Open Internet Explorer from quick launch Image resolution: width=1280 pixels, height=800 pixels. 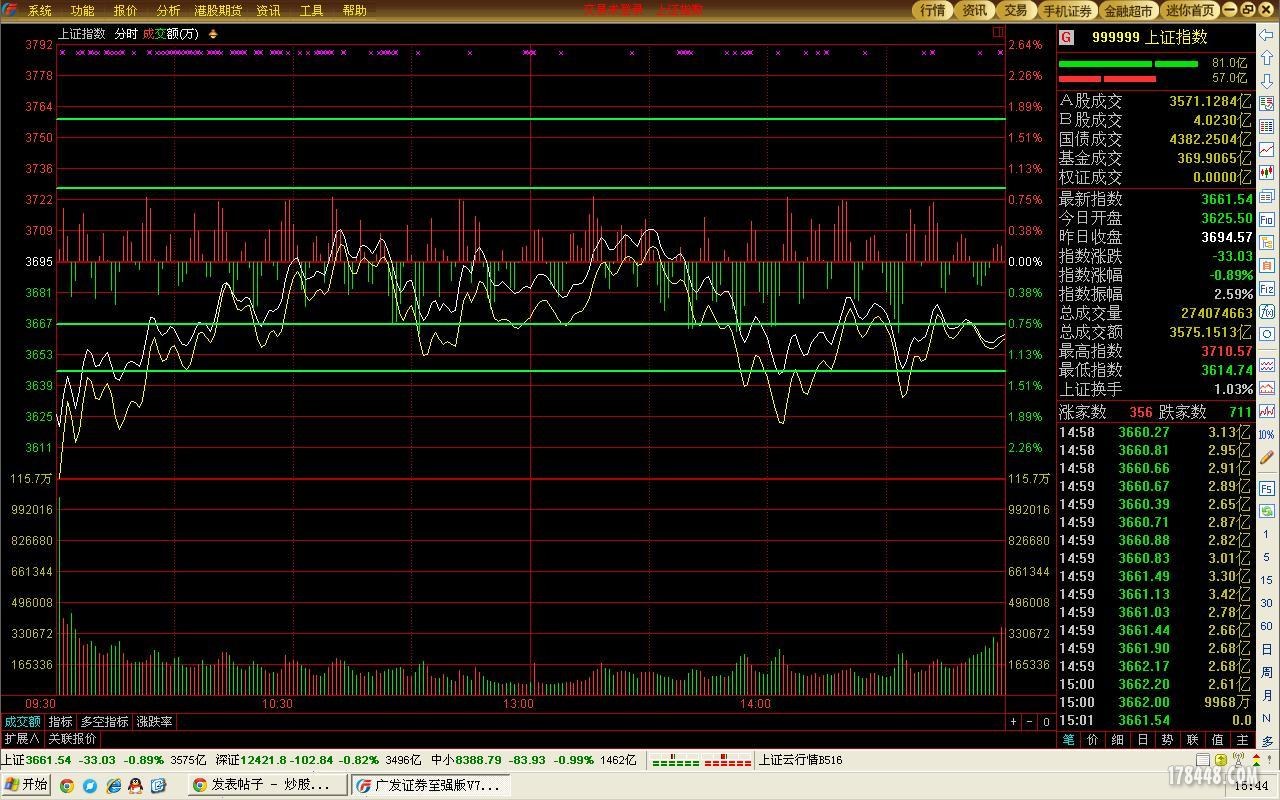[x=113, y=785]
